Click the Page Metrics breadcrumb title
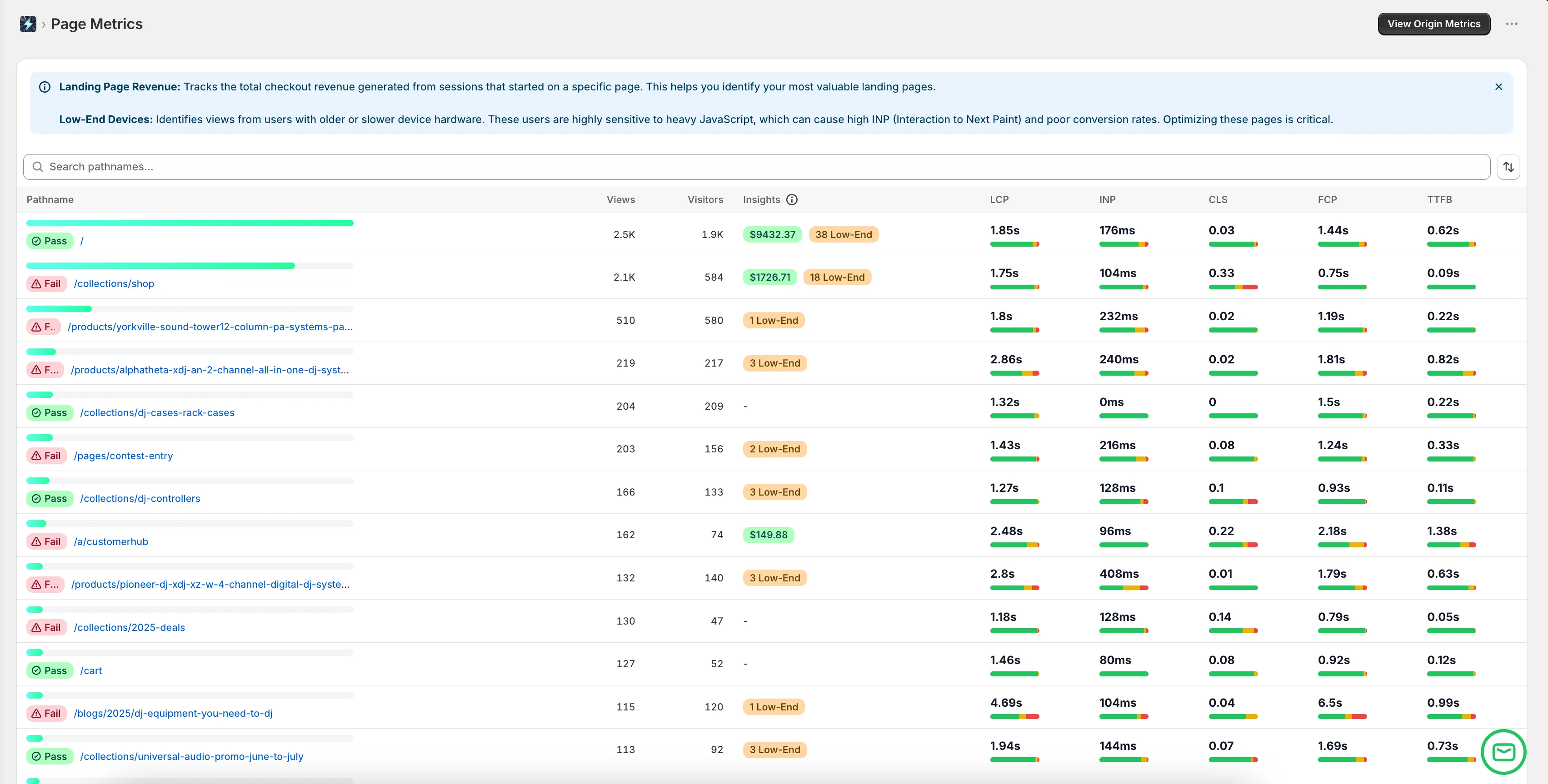1548x784 pixels. [97, 24]
